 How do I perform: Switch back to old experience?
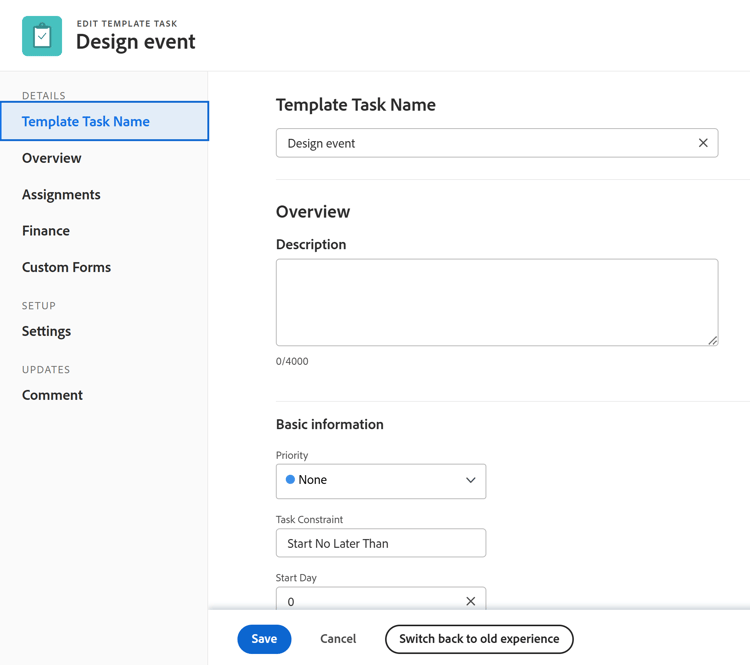pos(479,639)
